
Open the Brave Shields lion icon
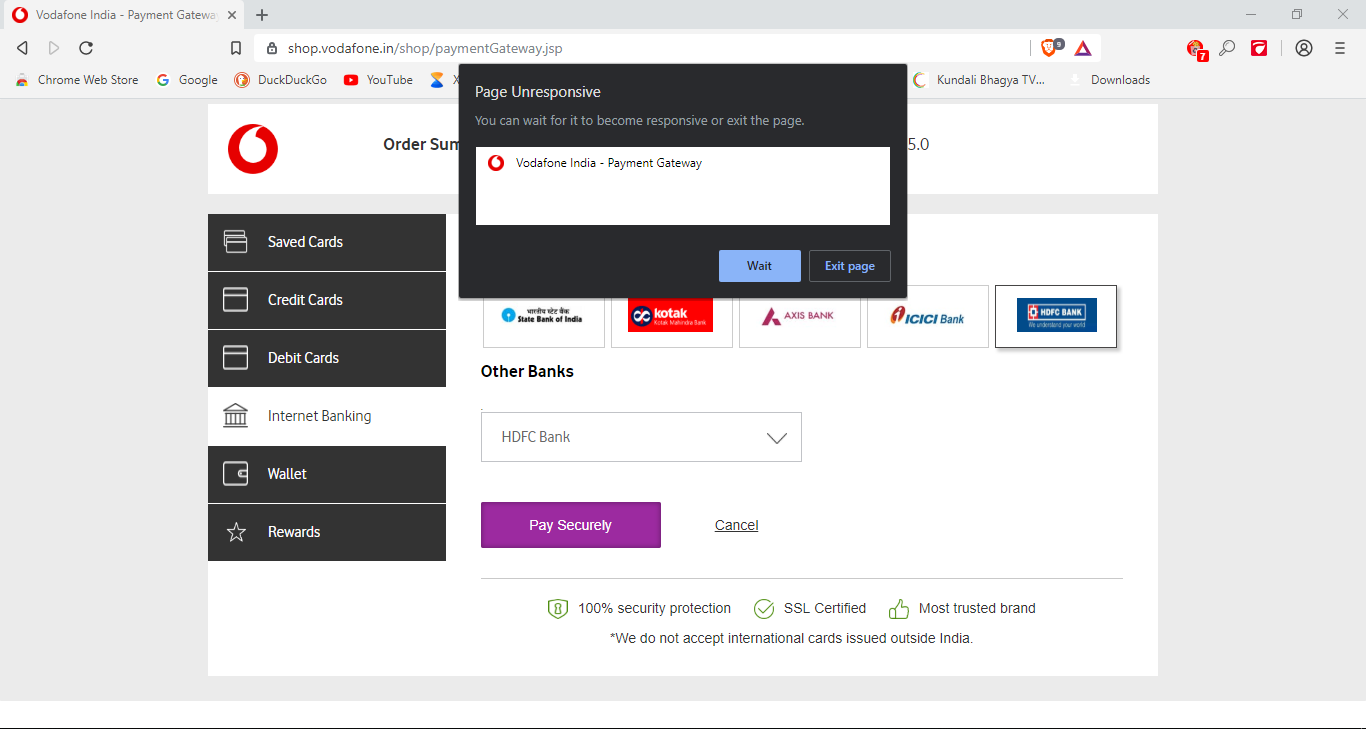(1051, 47)
